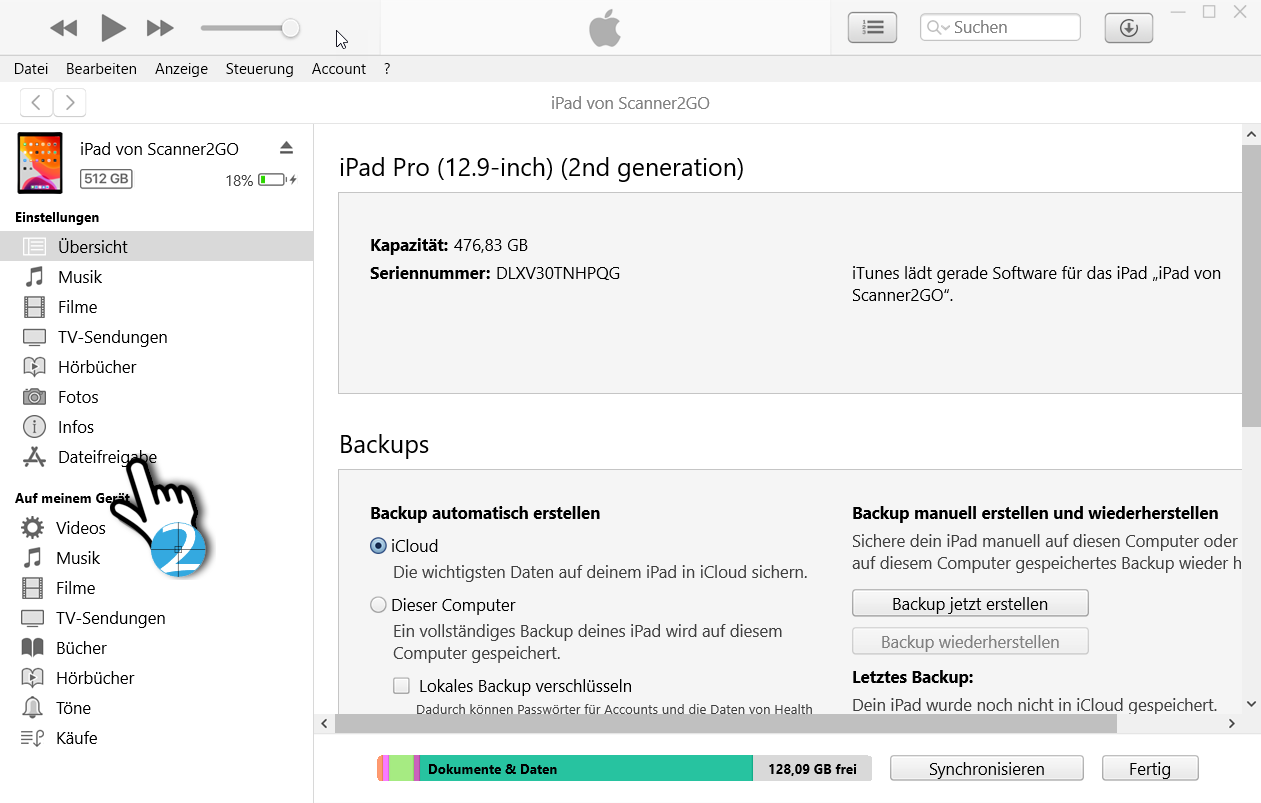Skip forward with the fast-forward button
The height and width of the screenshot is (803, 1261).
[x=160, y=28]
